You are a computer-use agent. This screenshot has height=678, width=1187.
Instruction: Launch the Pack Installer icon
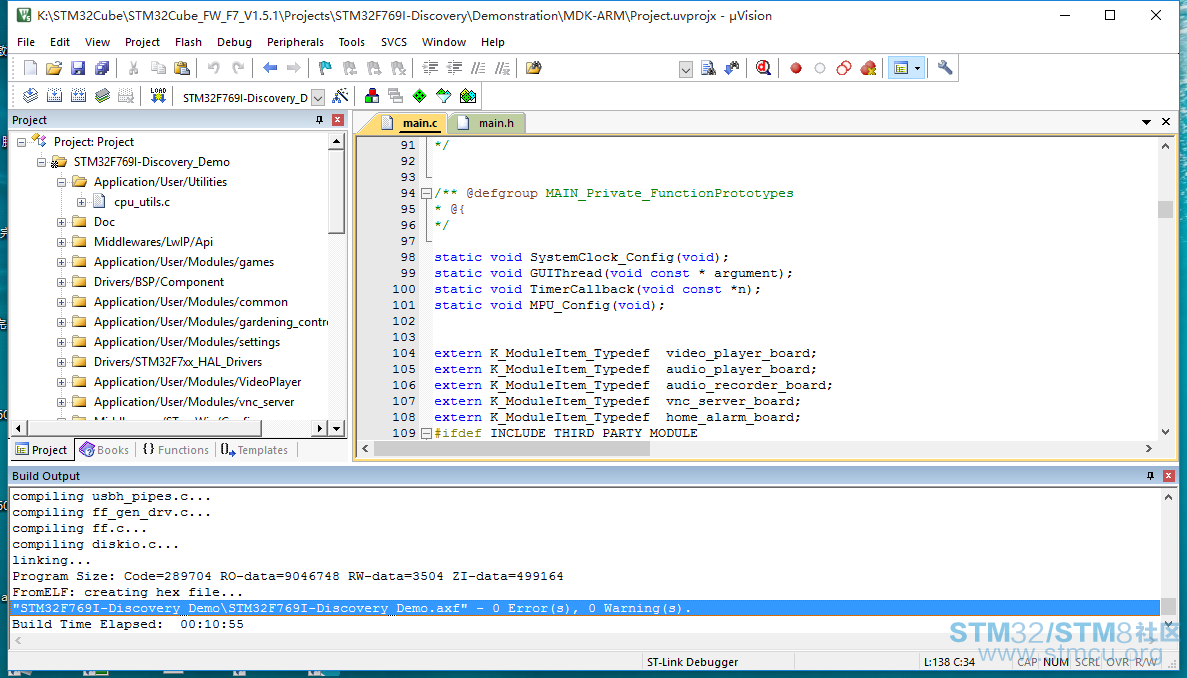468,96
